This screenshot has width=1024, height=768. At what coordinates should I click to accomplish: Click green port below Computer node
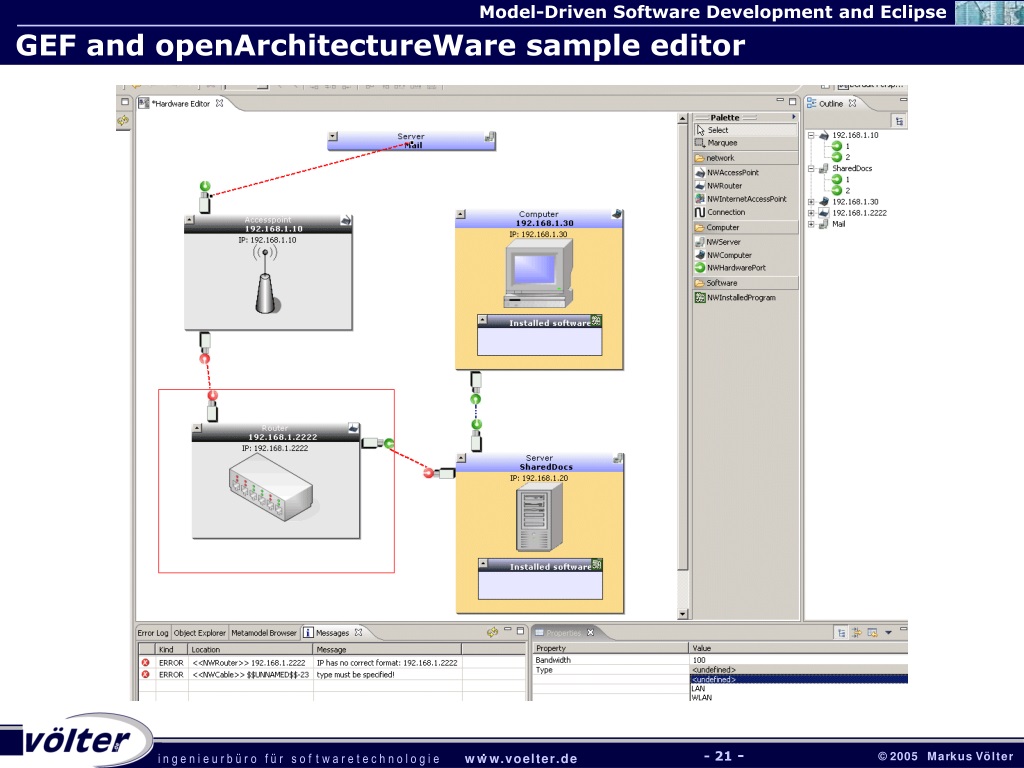pos(475,399)
